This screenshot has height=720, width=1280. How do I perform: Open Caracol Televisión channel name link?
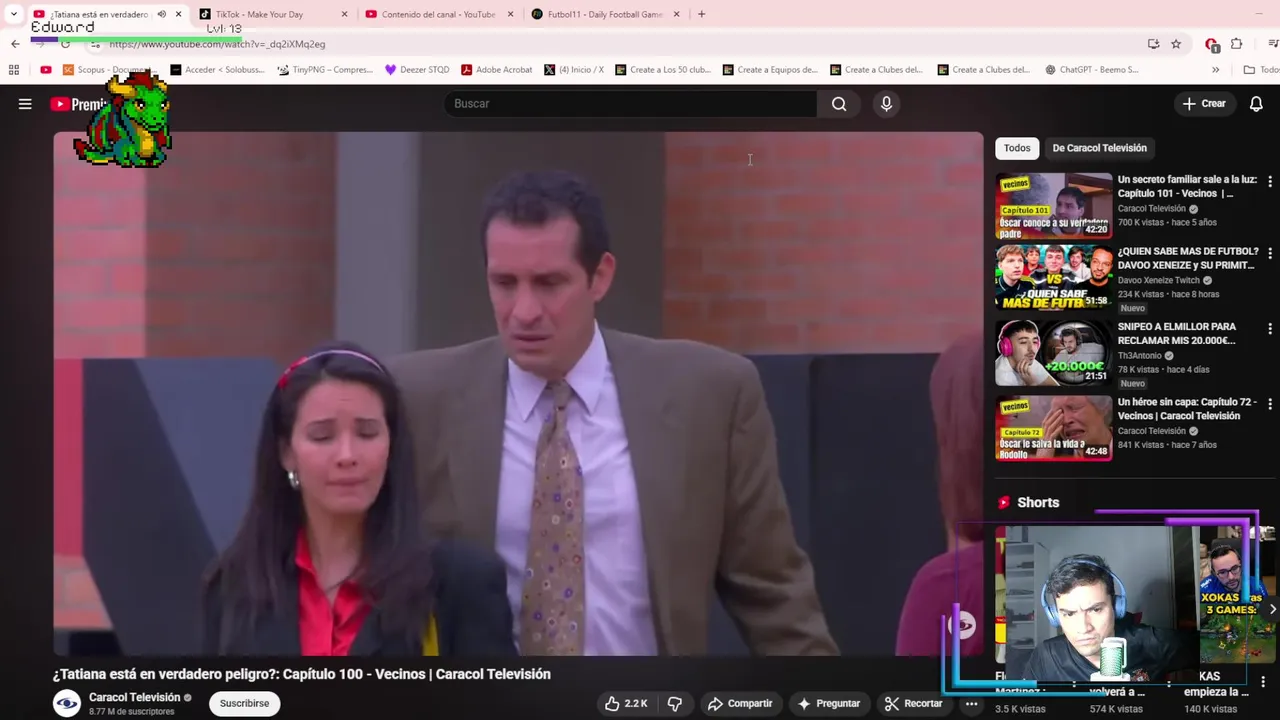pyautogui.click(x=134, y=698)
